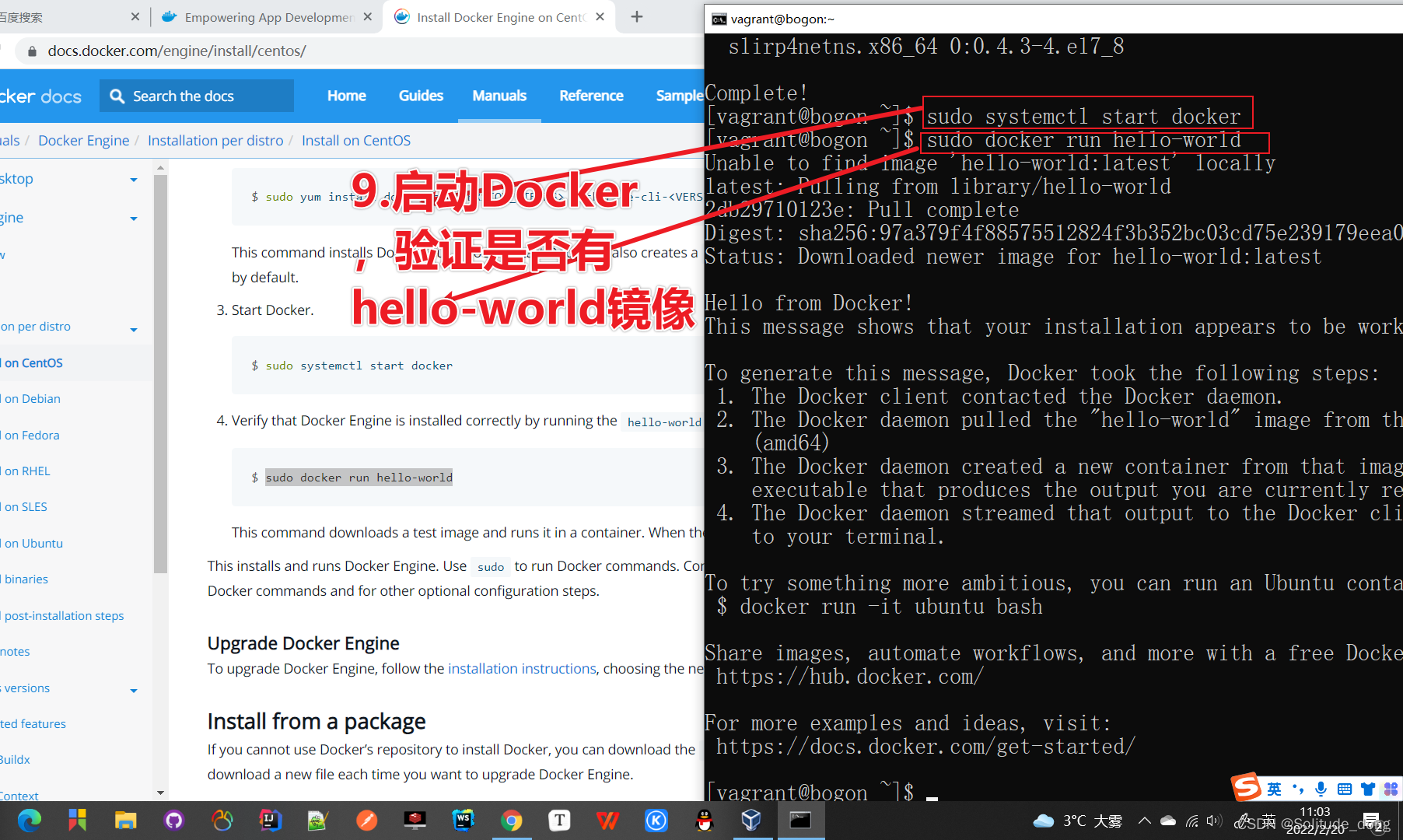
Task: Open QQ penguin from the taskbar
Action: (x=704, y=821)
